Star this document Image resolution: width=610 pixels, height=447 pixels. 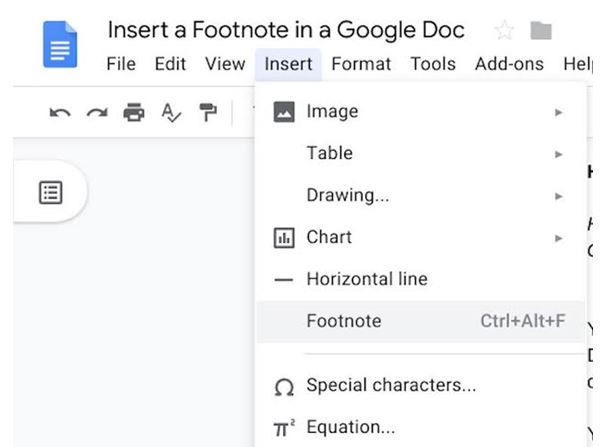tap(504, 30)
